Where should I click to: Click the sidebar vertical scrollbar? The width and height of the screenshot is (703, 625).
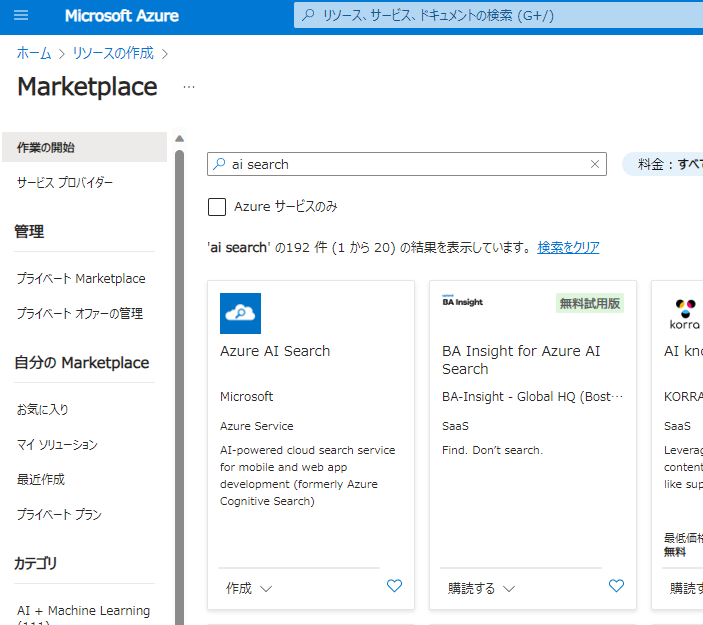tap(179, 386)
